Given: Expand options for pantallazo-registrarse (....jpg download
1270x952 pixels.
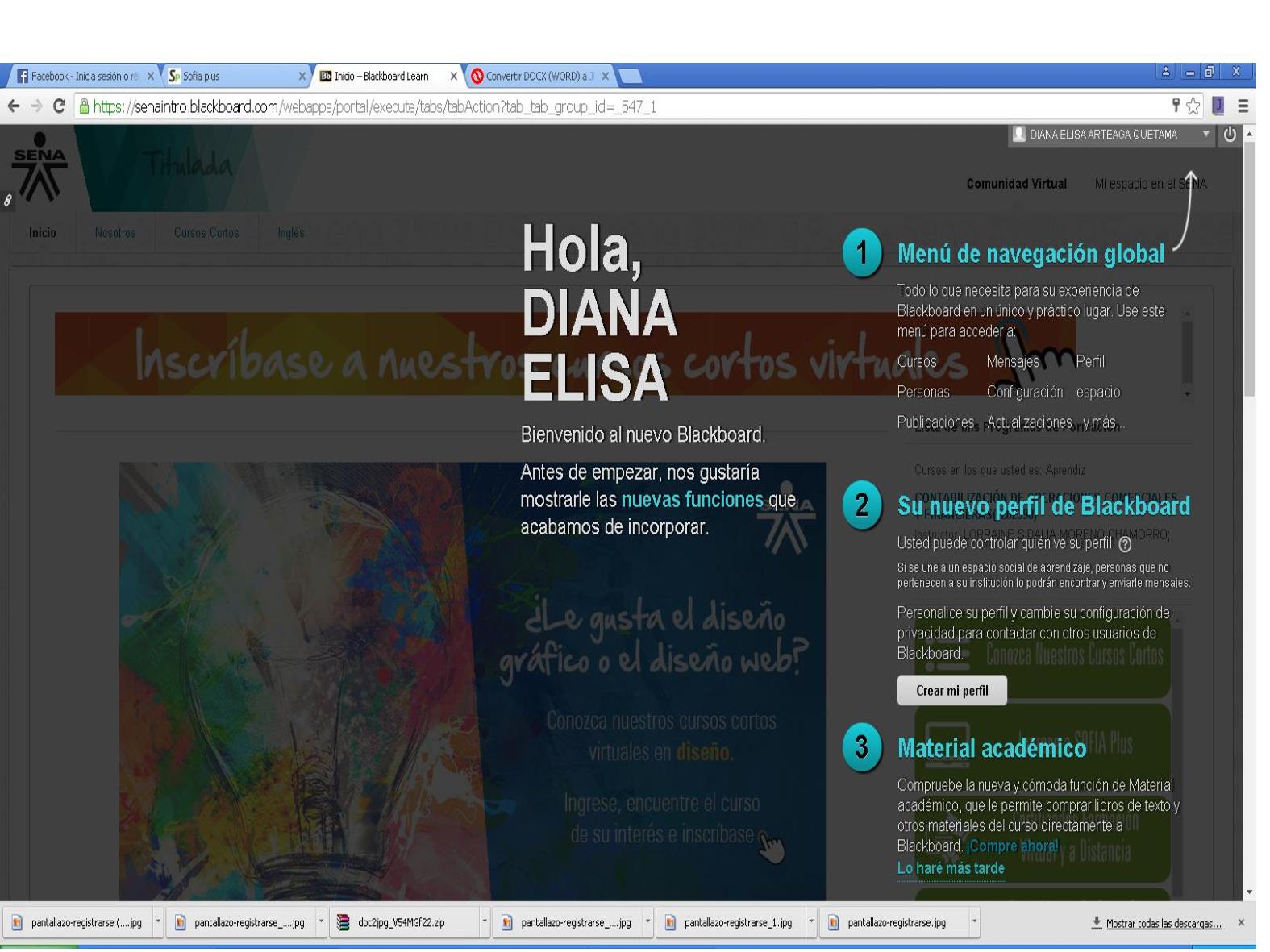Looking at the screenshot, I should point(158,922).
